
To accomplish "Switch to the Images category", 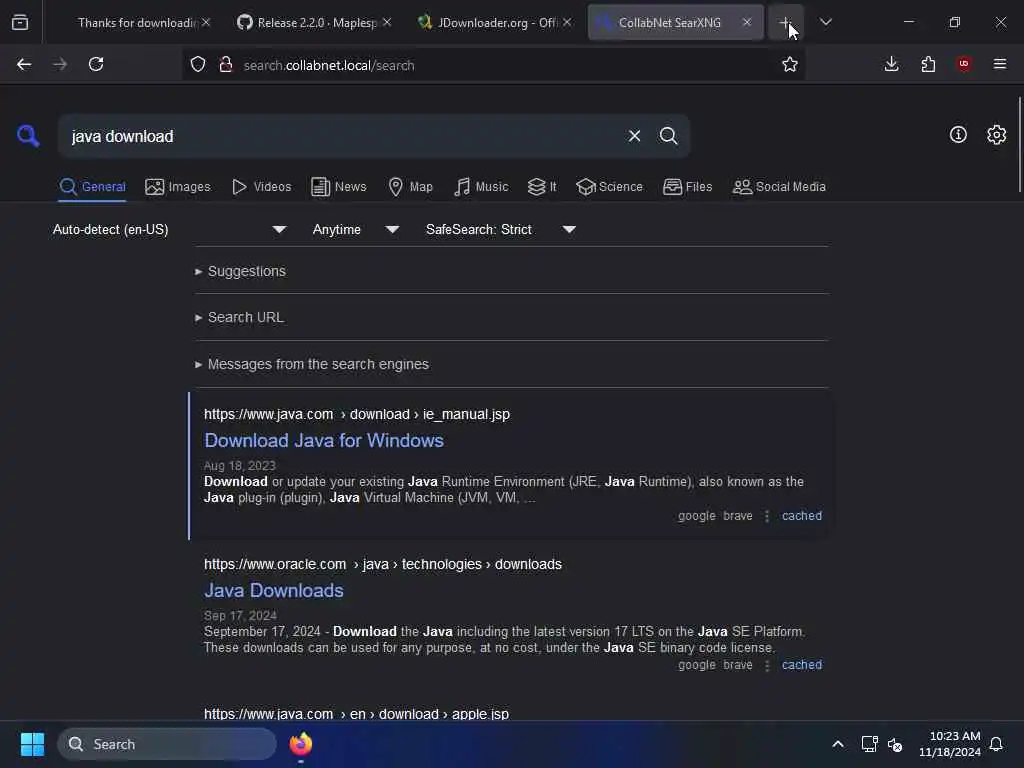I will pyautogui.click(x=178, y=187).
